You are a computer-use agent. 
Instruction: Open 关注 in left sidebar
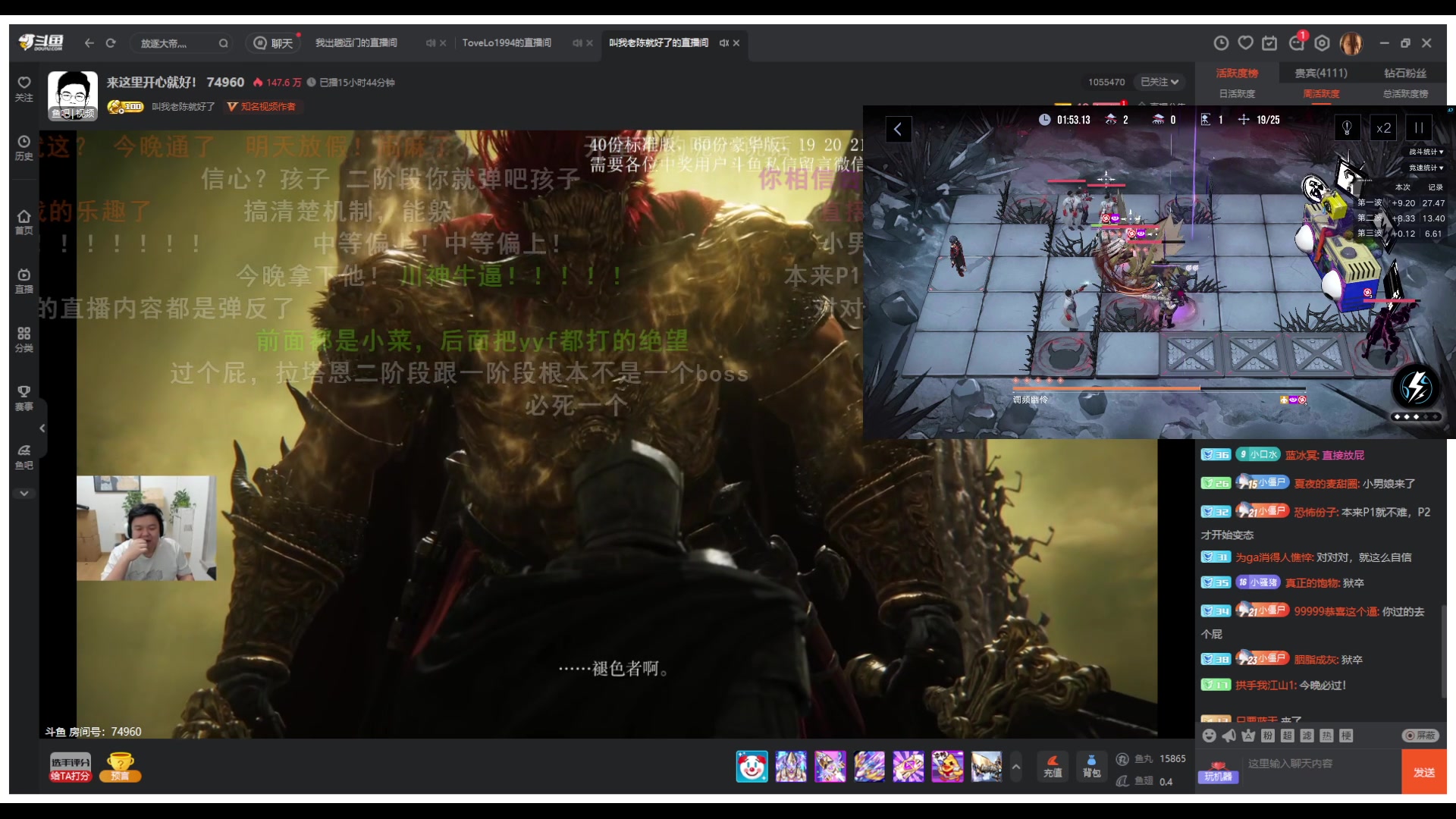point(24,89)
